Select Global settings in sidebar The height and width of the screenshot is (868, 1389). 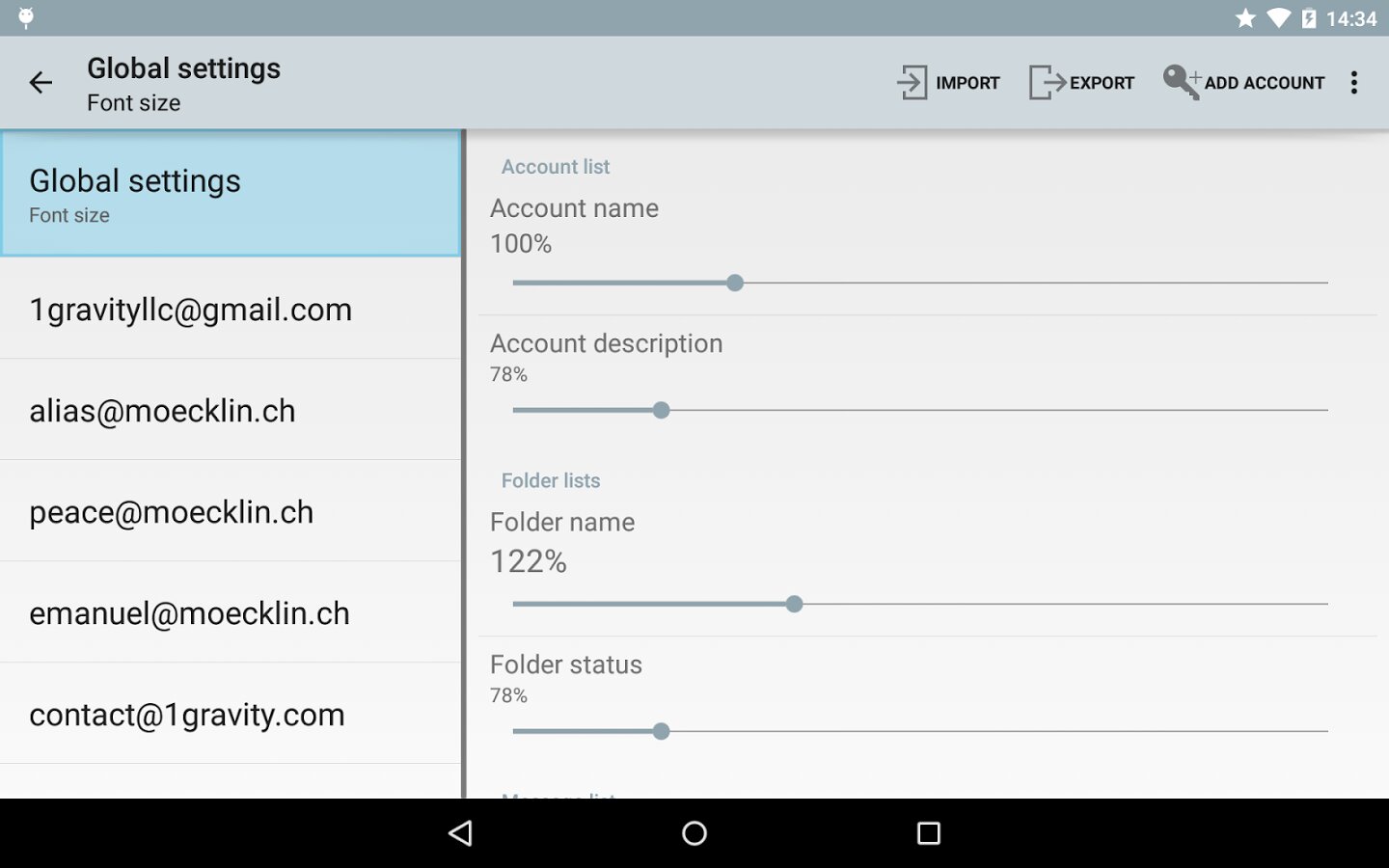tap(231, 194)
